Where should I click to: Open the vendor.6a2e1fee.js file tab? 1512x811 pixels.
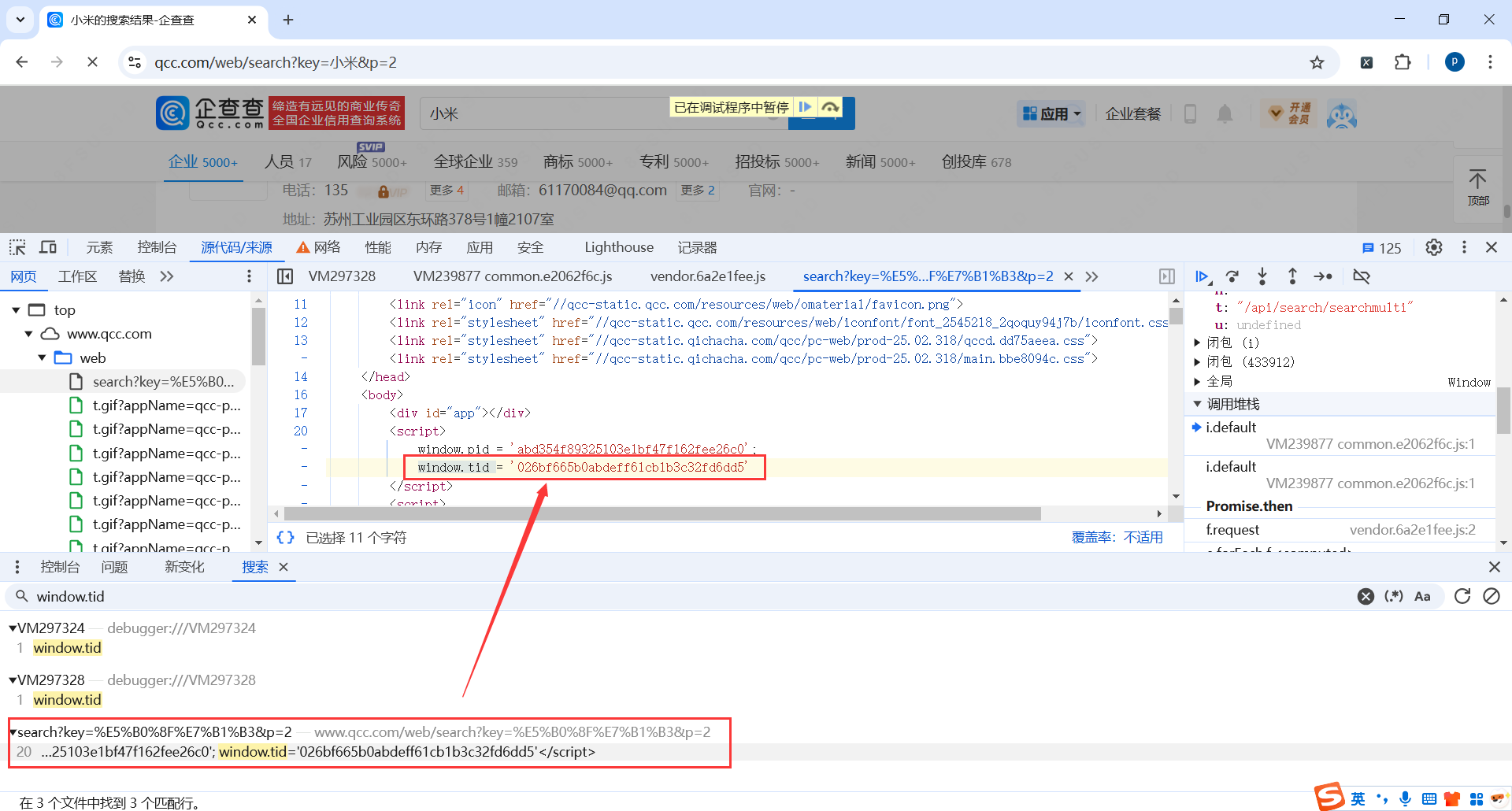tap(708, 276)
